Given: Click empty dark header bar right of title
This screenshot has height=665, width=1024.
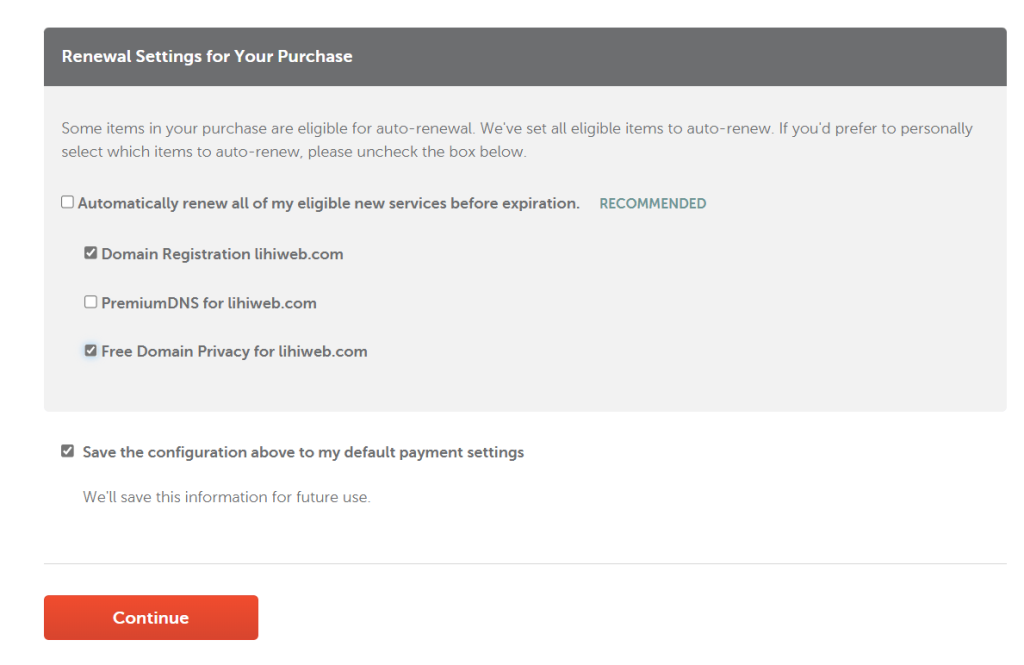Looking at the screenshot, I should tap(700, 57).
